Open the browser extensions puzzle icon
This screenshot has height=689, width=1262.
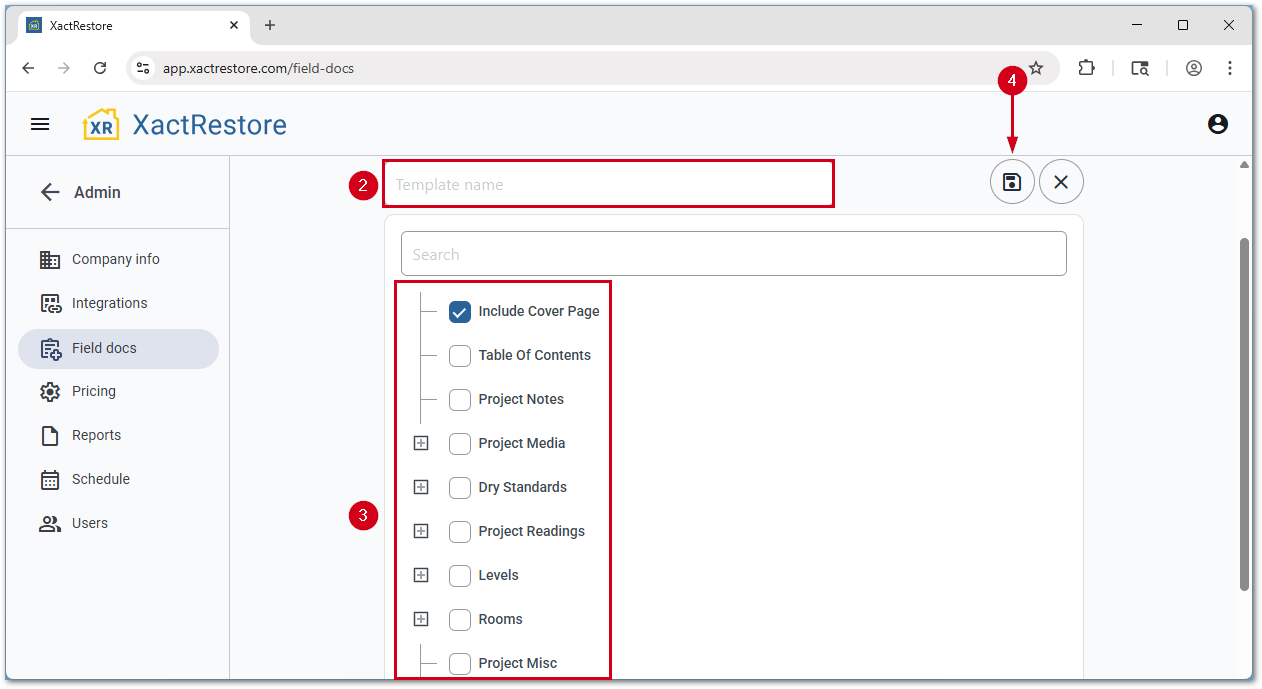(1086, 68)
